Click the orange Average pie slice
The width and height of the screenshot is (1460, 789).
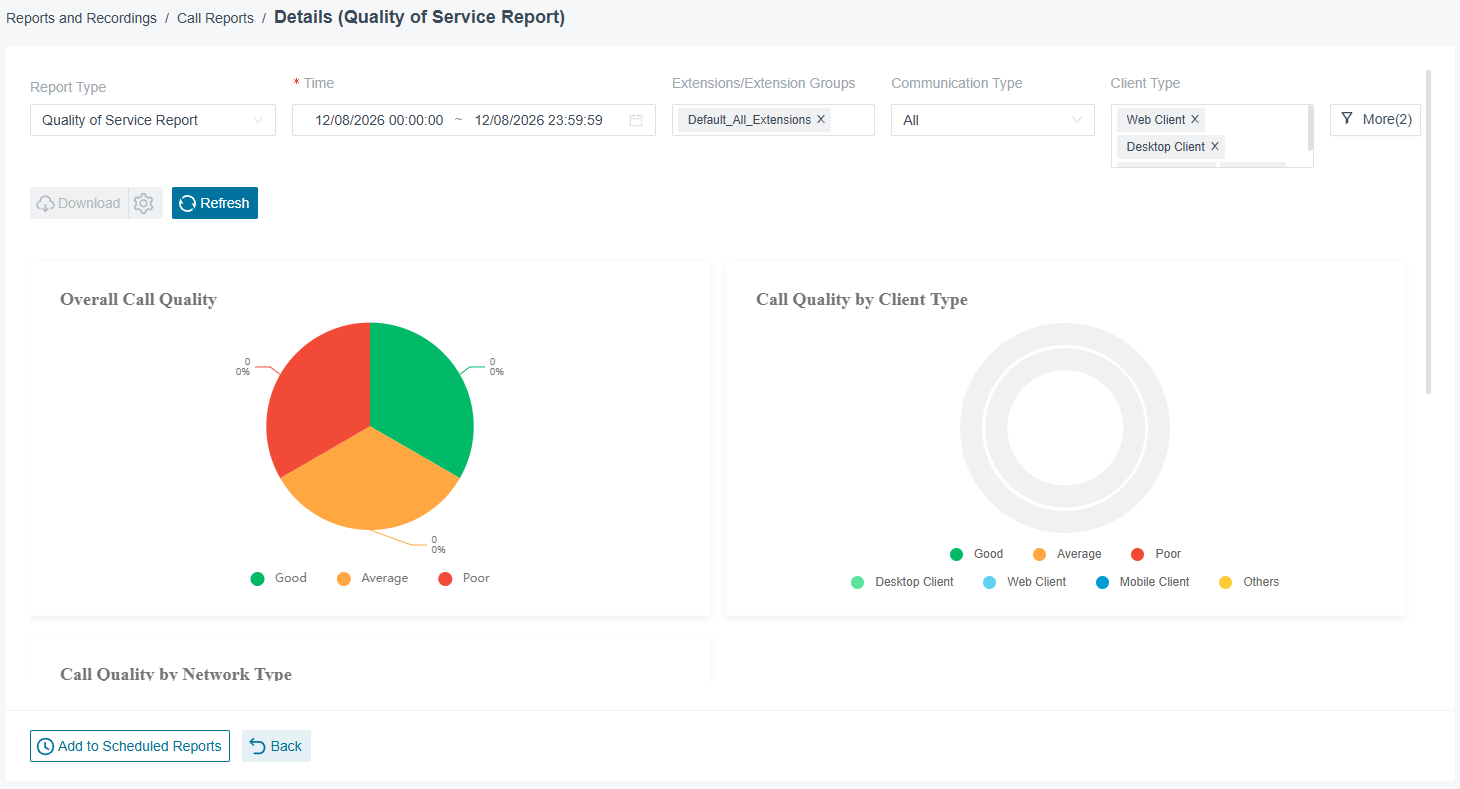[x=370, y=485]
